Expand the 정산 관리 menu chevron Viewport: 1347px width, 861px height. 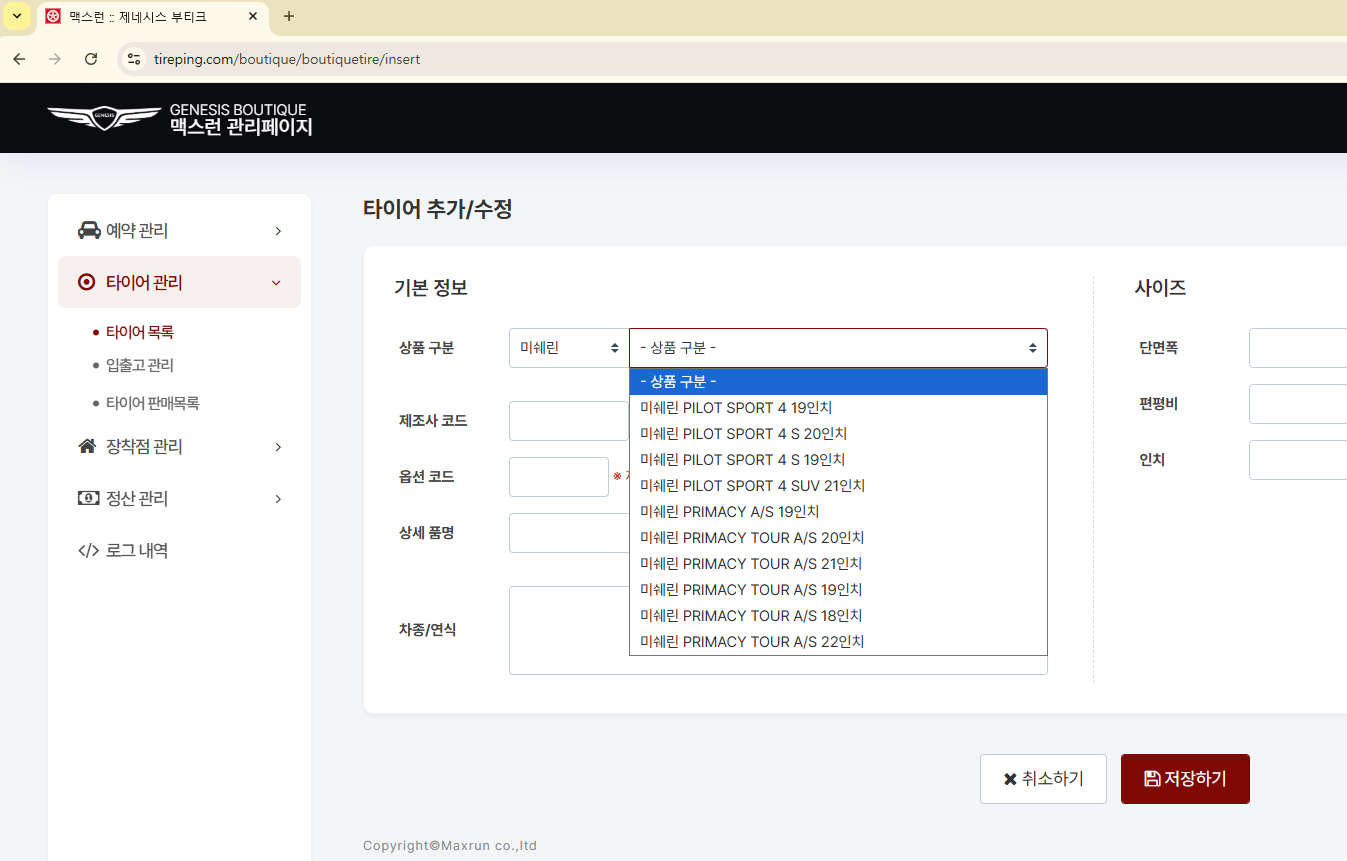pyautogui.click(x=278, y=499)
